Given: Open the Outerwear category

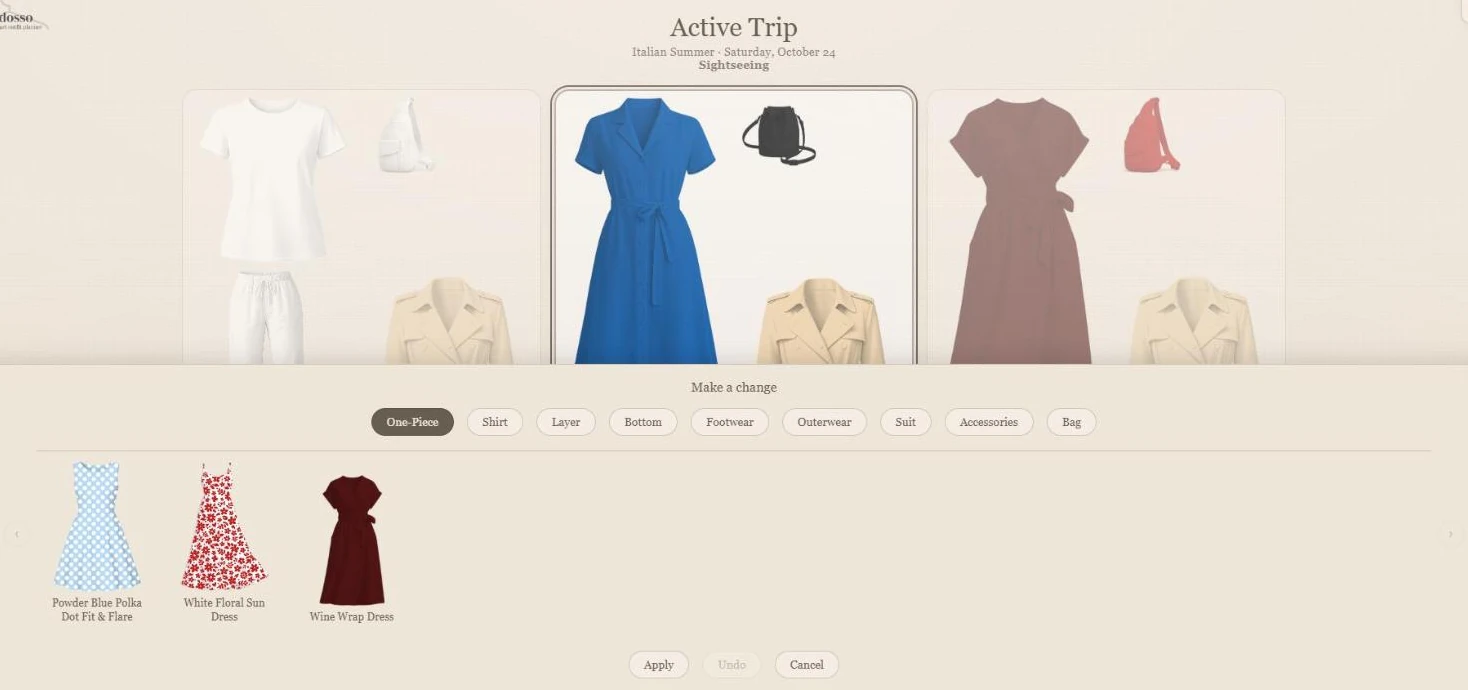Looking at the screenshot, I should (824, 422).
